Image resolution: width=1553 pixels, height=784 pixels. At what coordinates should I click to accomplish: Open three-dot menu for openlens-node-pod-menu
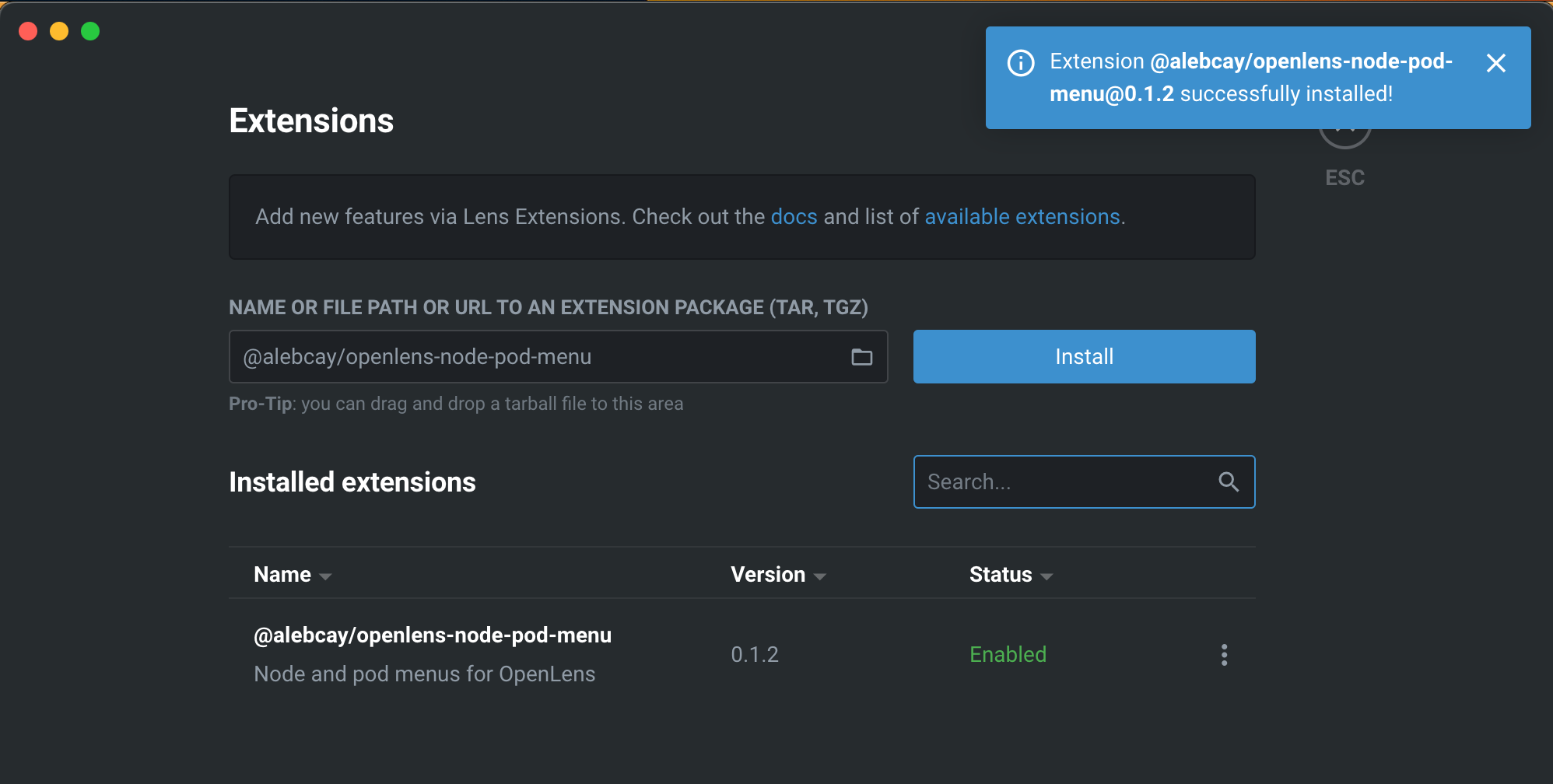pyautogui.click(x=1224, y=655)
